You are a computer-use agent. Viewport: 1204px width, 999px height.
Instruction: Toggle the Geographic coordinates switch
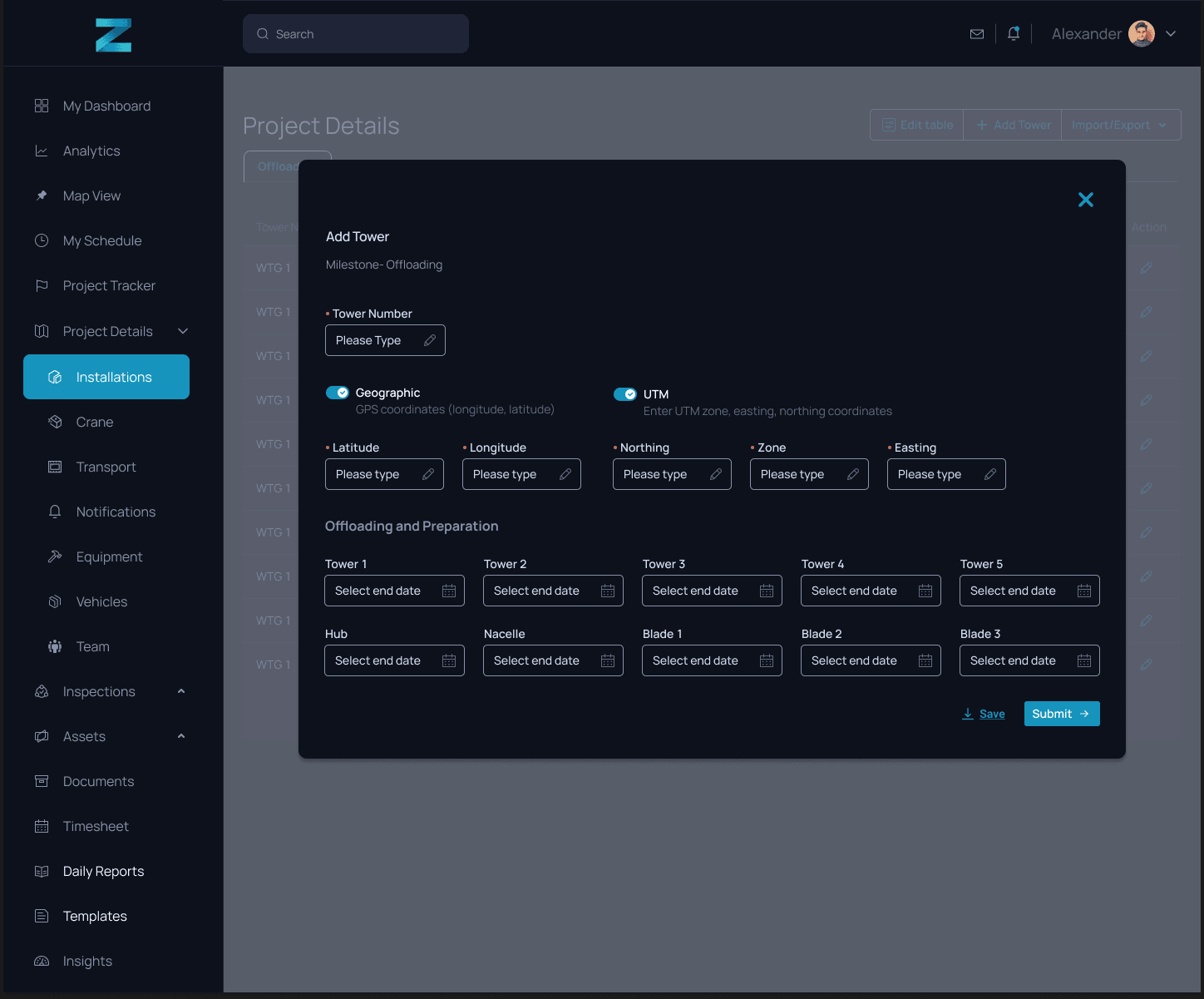[x=337, y=393]
